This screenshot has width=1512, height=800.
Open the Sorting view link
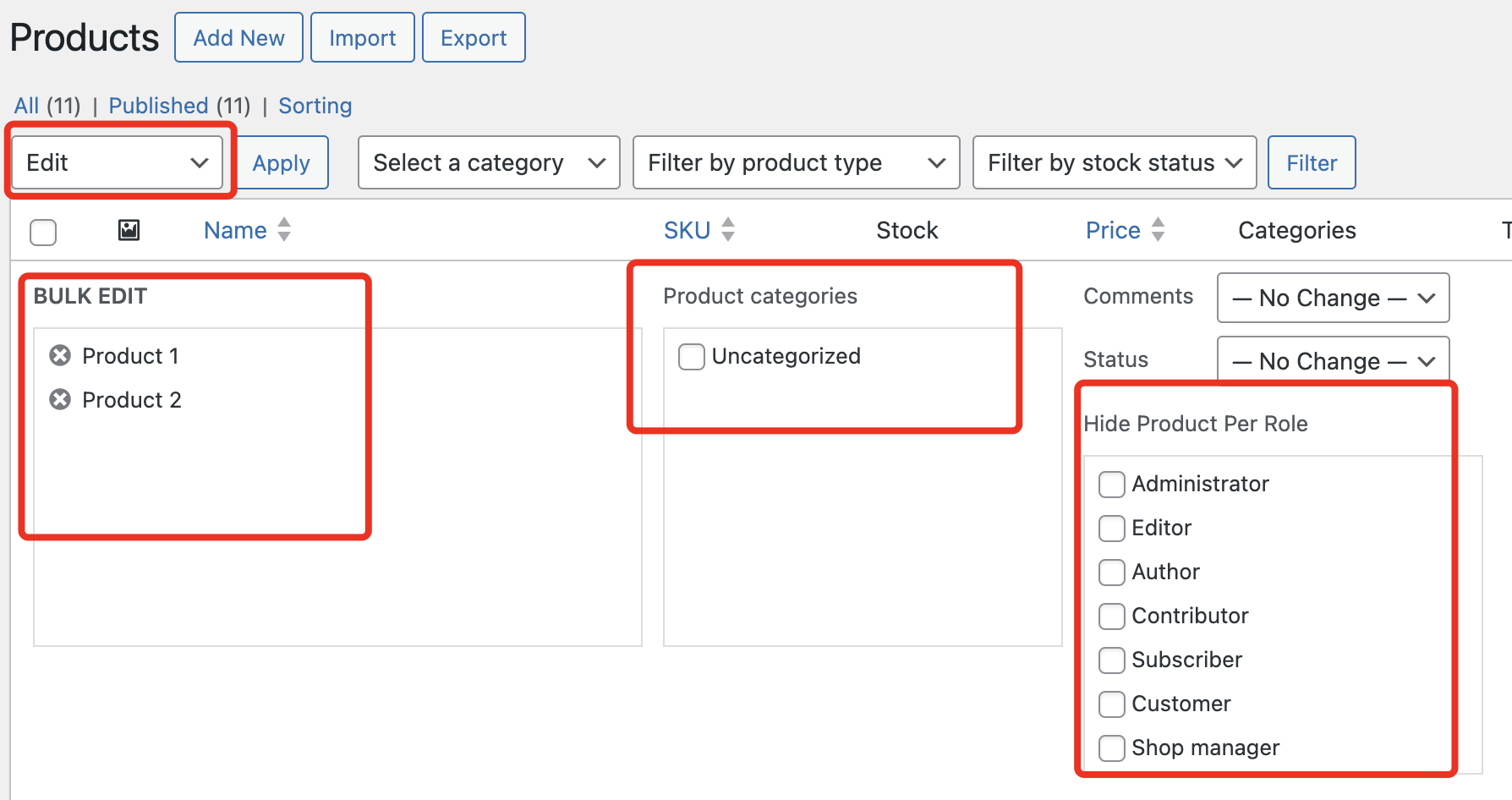(315, 106)
